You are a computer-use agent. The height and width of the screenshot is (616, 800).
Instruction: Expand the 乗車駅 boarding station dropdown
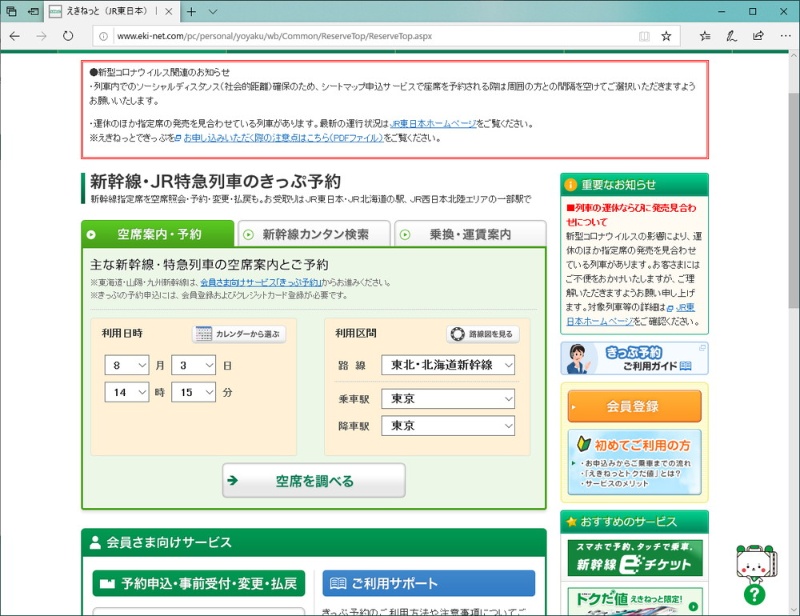pyautogui.click(x=448, y=399)
